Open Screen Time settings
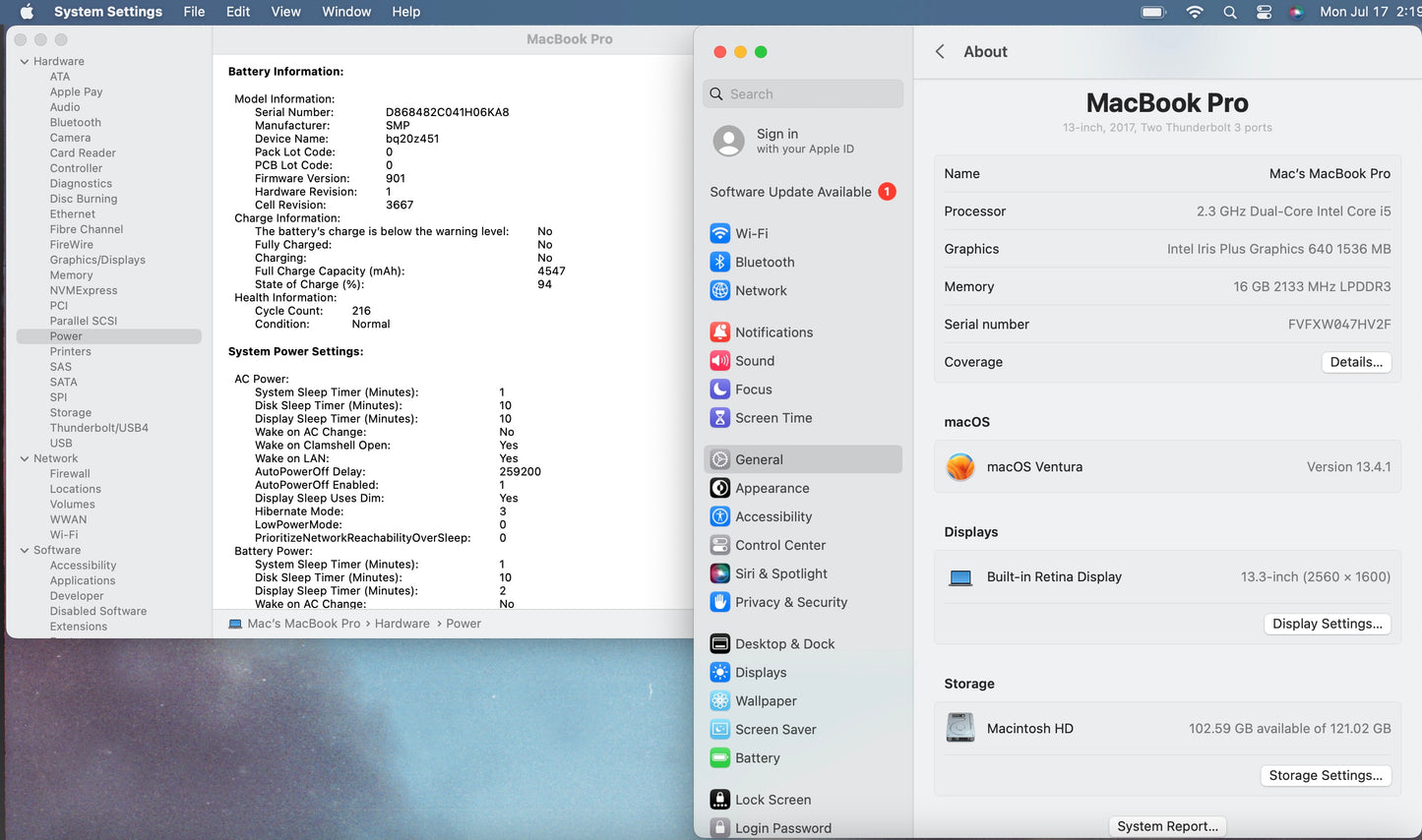 [773, 418]
